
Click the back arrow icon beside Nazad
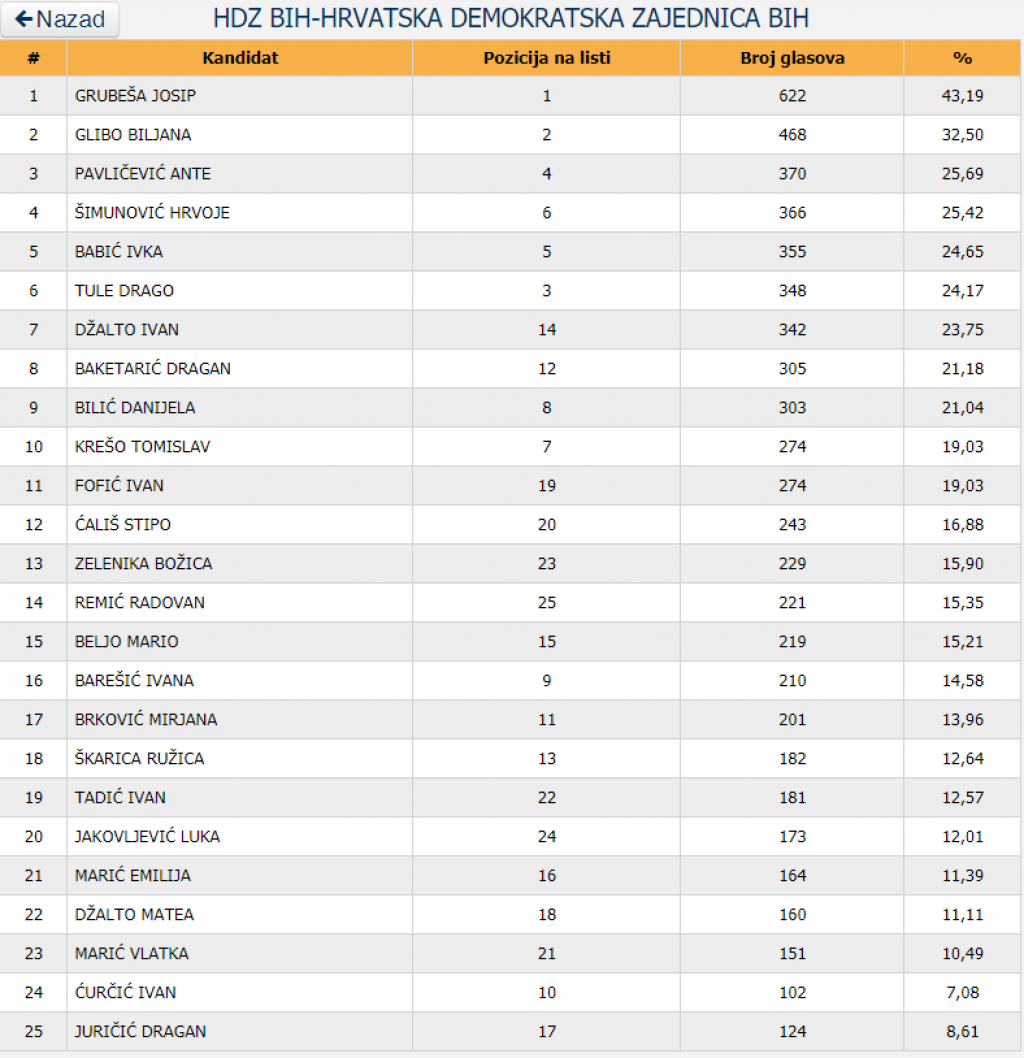24,19
